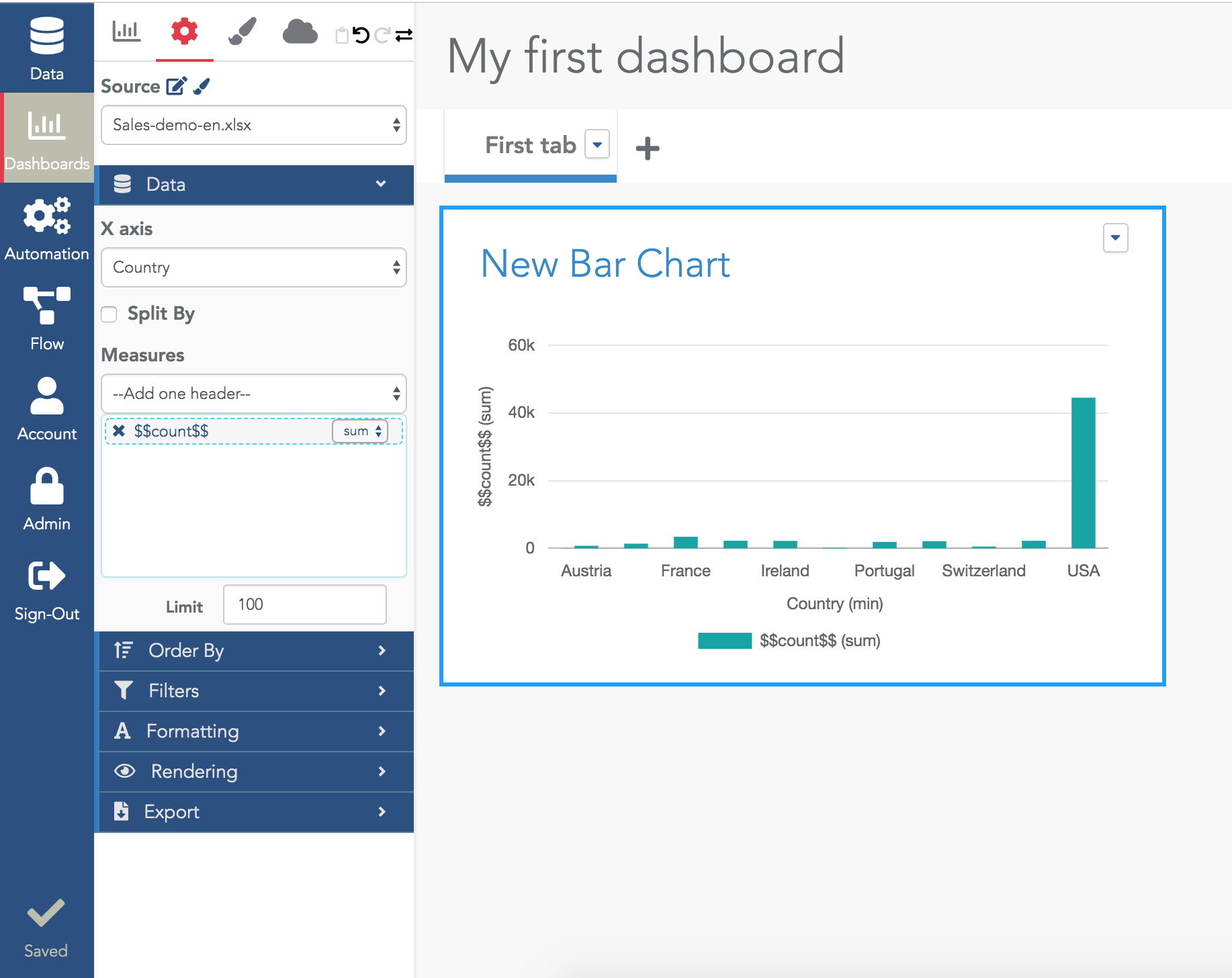
Task: Click the swap arrows icon
Action: pos(404,36)
